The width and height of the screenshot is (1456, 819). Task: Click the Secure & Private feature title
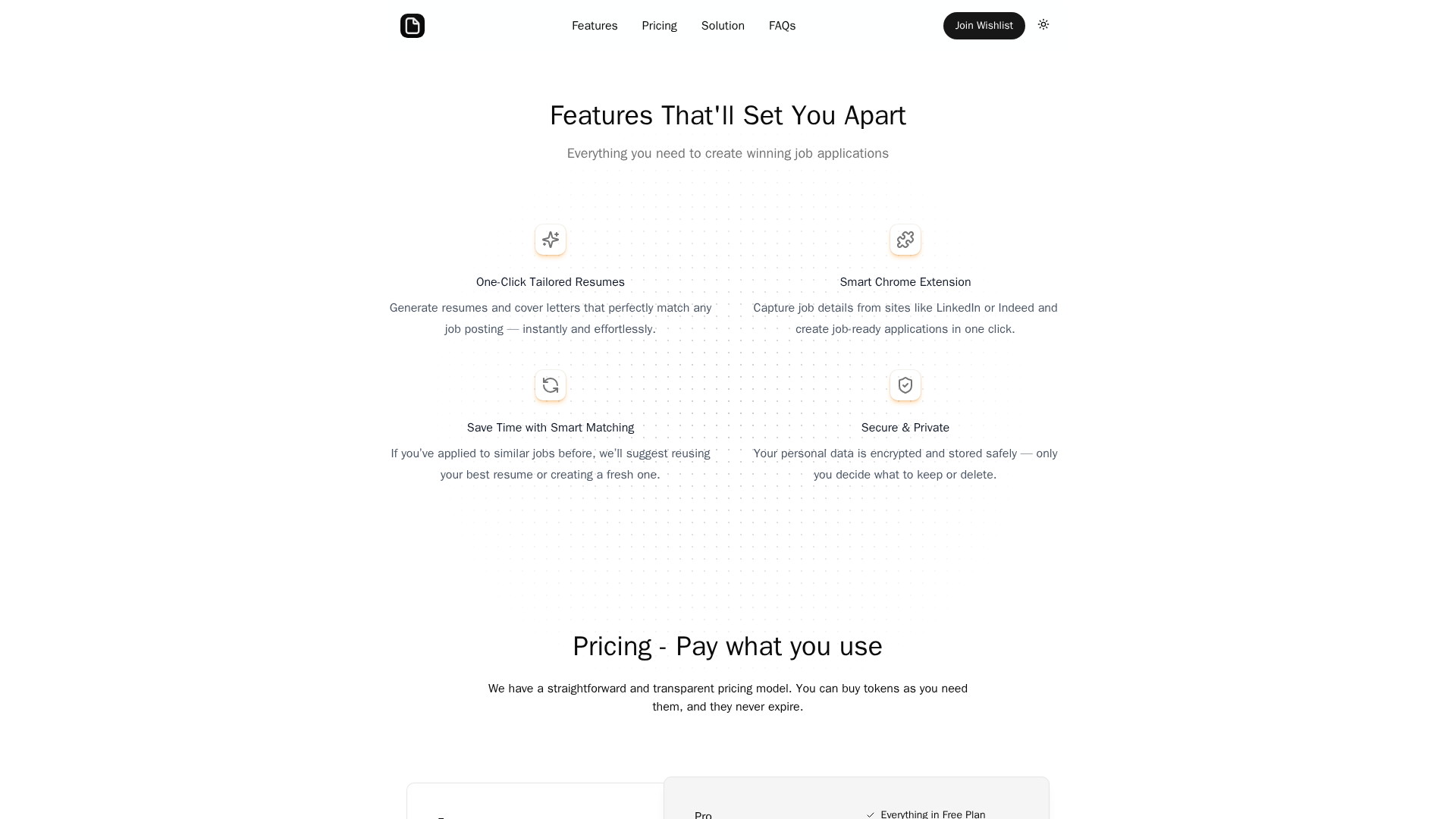click(905, 428)
